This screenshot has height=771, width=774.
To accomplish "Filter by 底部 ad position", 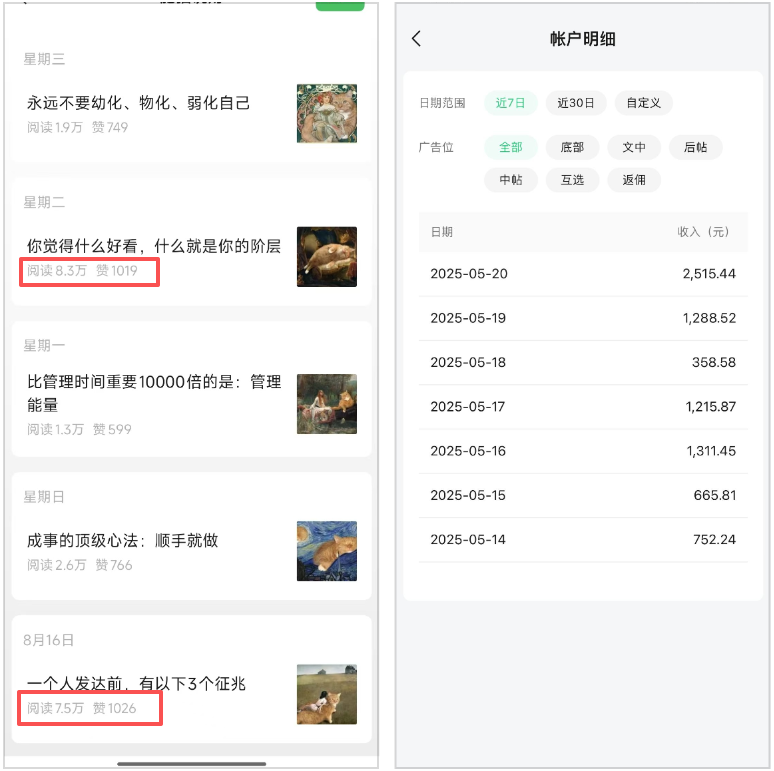I will point(572,147).
